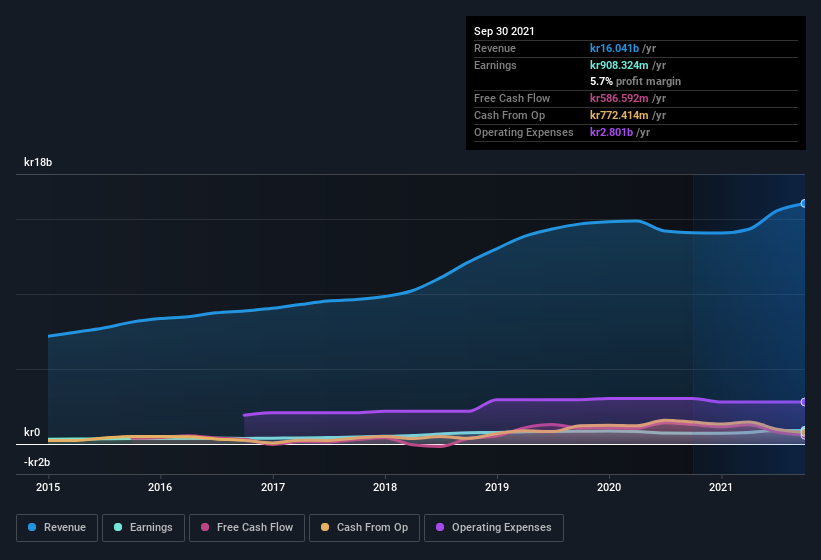The height and width of the screenshot is (560, 821).
Task: Click the kr908.324m earnings value in tooltip
Action: pyautogui.click(x=619, y=65)
